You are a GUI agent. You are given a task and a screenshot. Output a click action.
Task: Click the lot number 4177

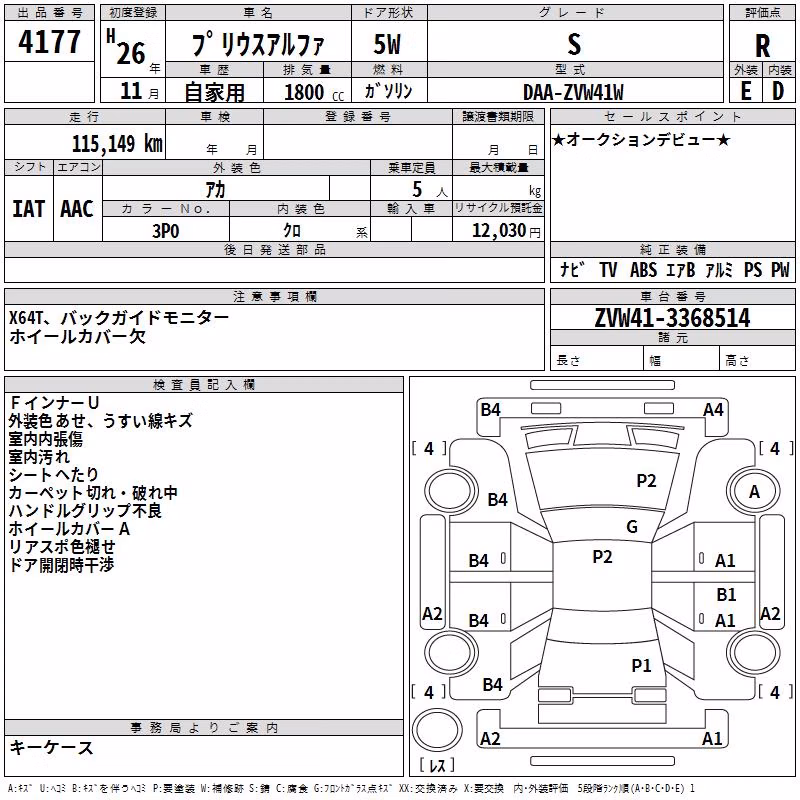49,42
